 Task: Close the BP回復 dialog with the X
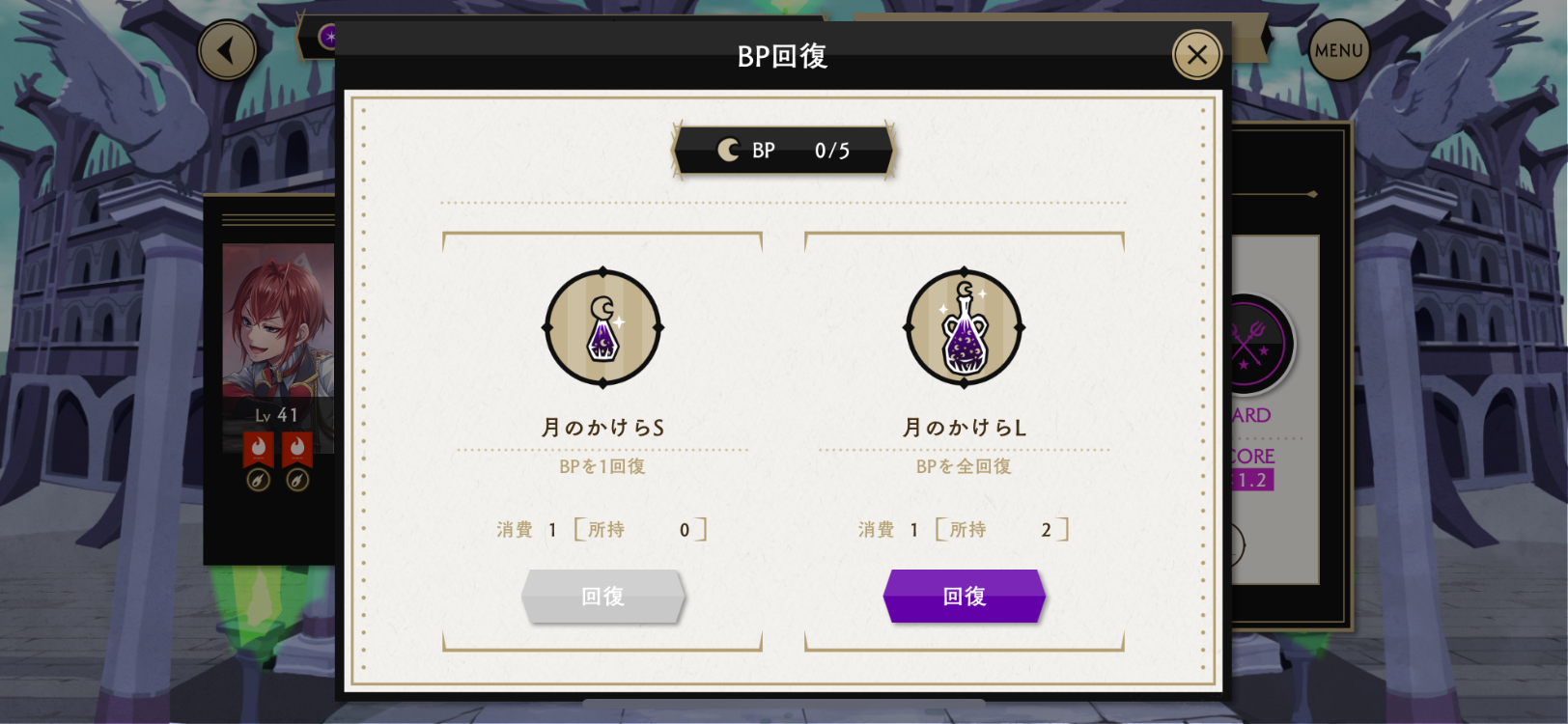1196,55
